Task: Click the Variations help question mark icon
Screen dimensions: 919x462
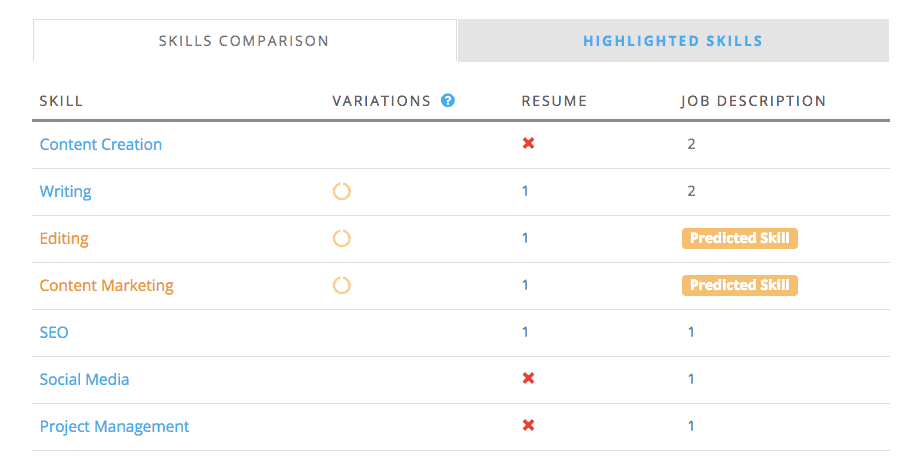Action: coord(448,101)
